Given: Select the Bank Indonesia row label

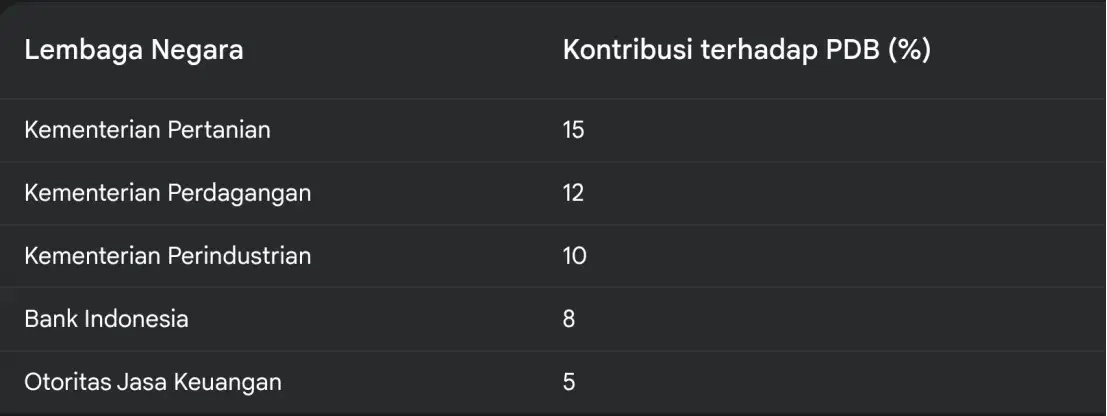Looking at the screenshot, I should pyautogui.click(x=107, y=319).
